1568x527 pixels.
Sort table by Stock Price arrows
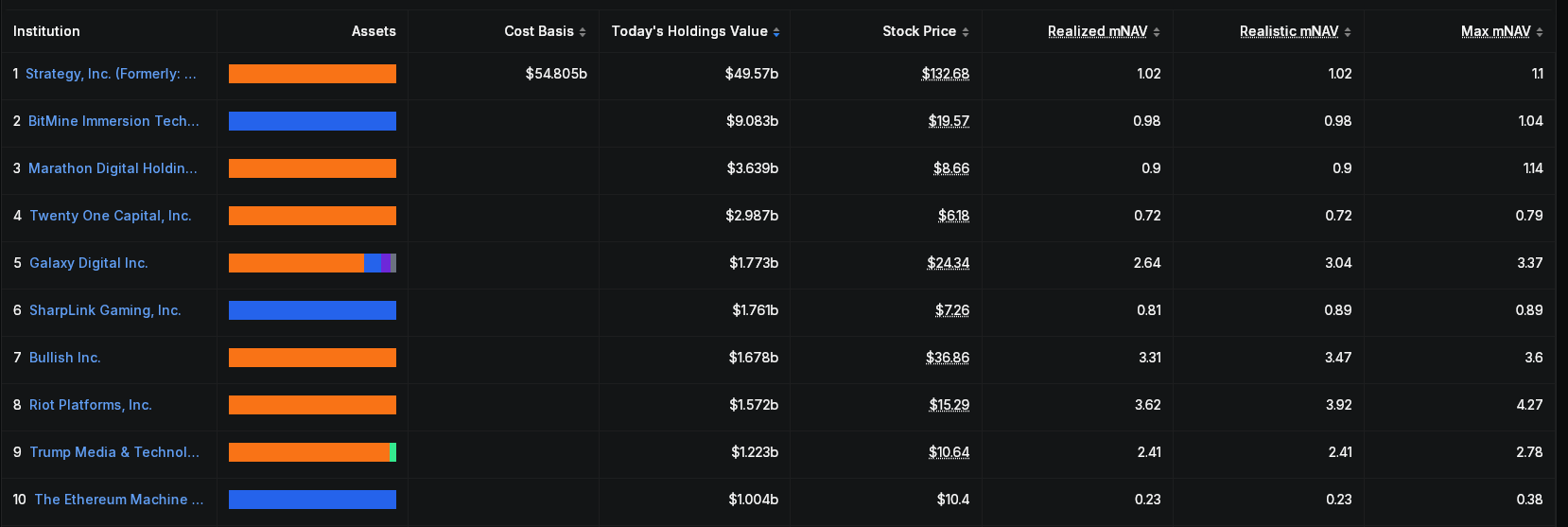coord(966,32)
